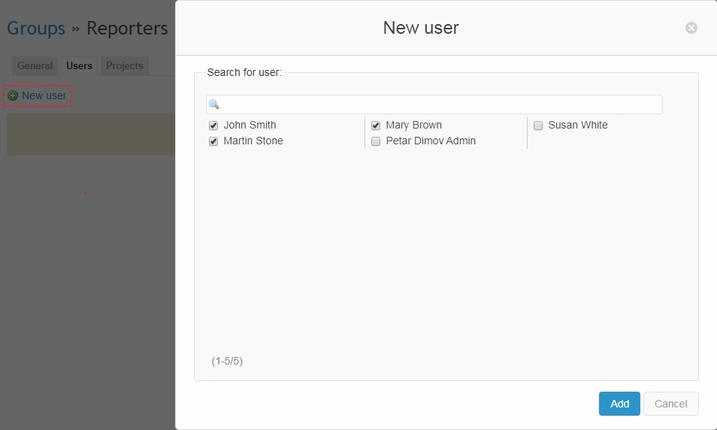
Task: Select the Users tab
Action: (x=79, y=66)
